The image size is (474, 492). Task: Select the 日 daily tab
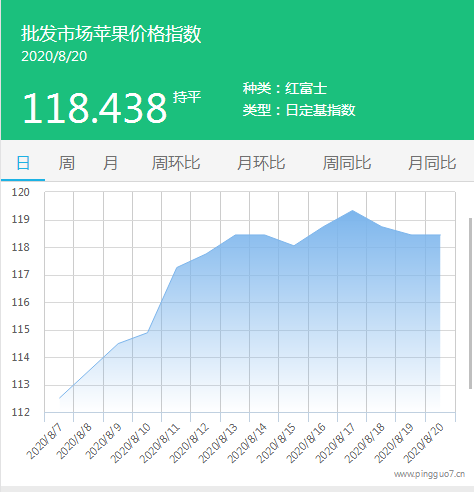pyautogui.click(x=23, y=163)
